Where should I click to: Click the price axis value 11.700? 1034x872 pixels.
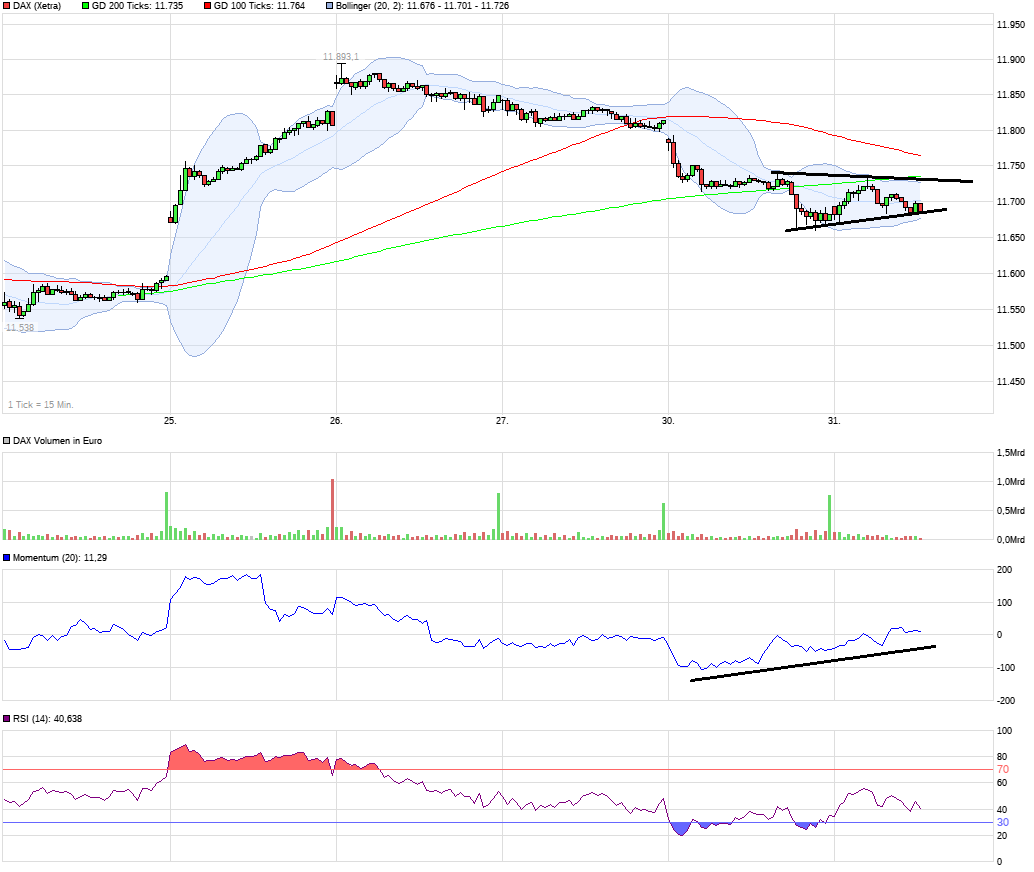pos(1011,202)
